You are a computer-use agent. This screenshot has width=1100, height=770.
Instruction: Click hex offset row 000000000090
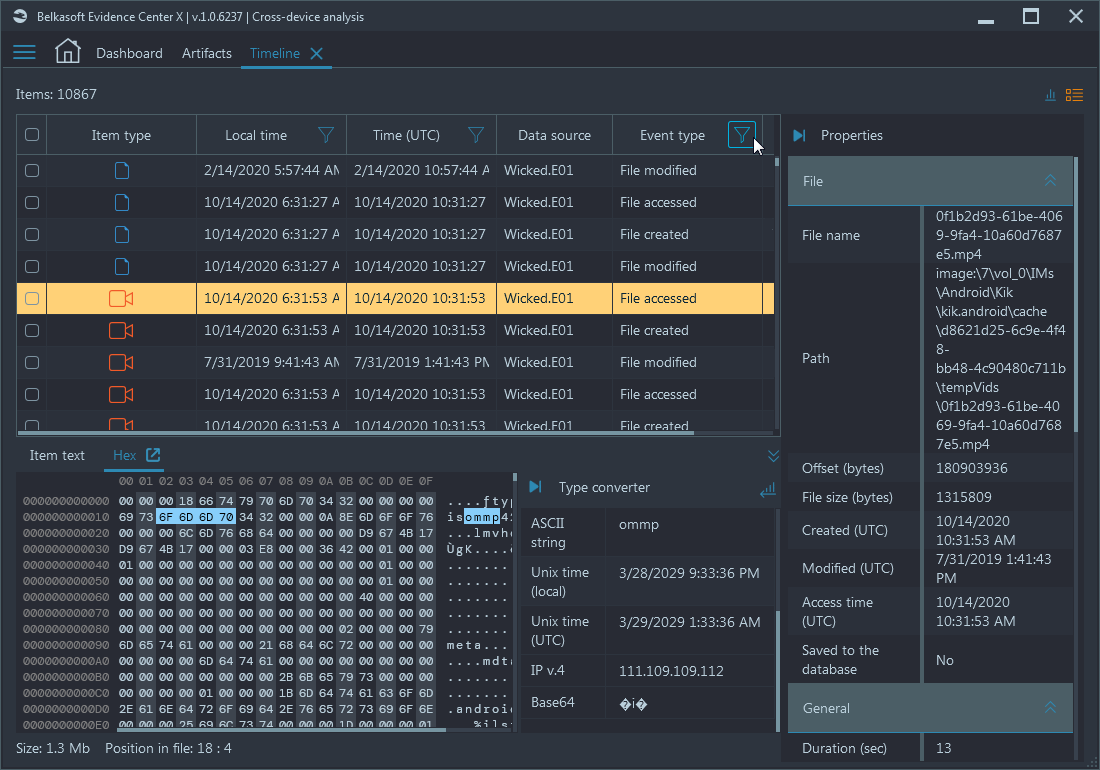coord(66,645)
